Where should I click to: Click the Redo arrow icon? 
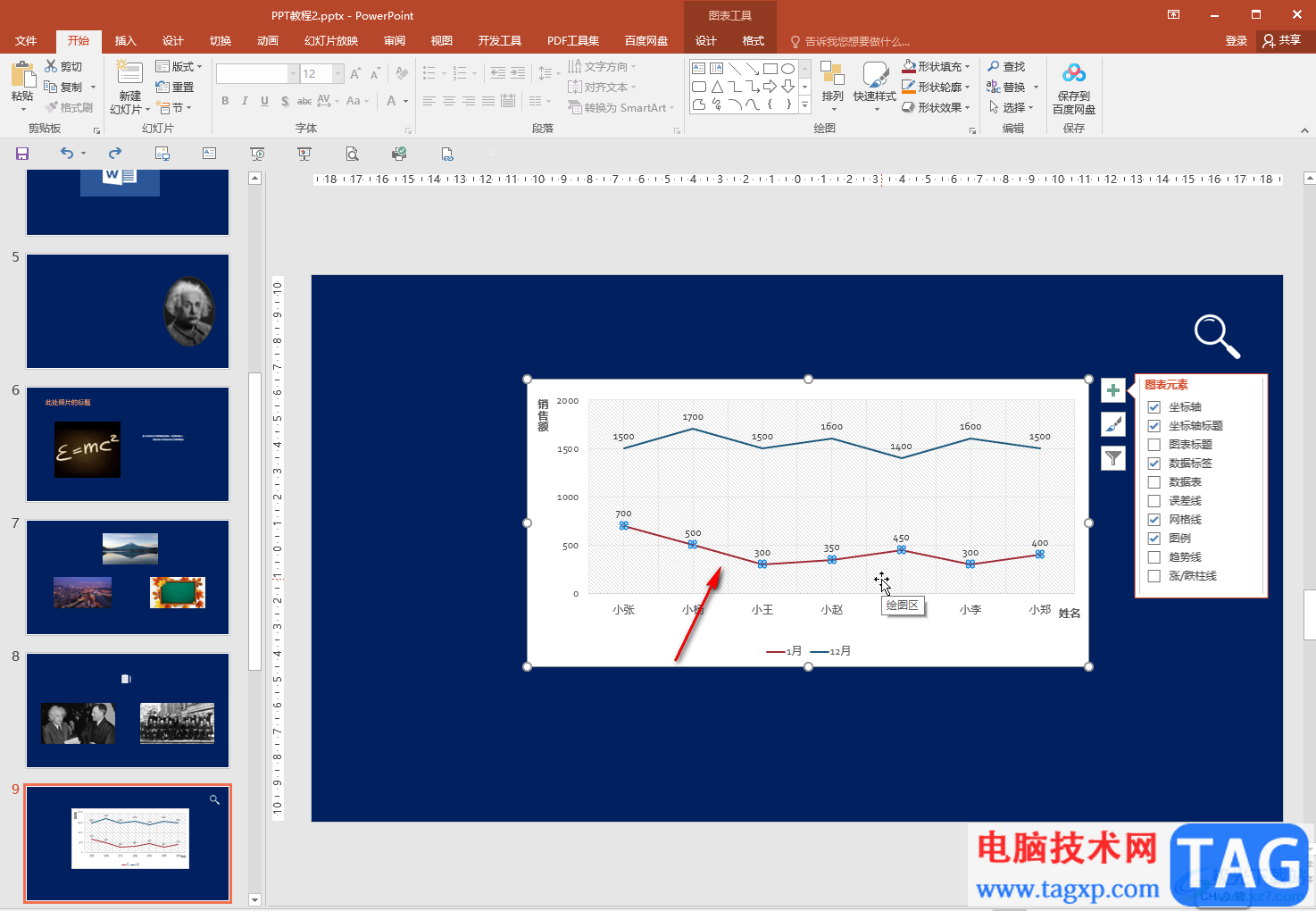pos(115,154)
